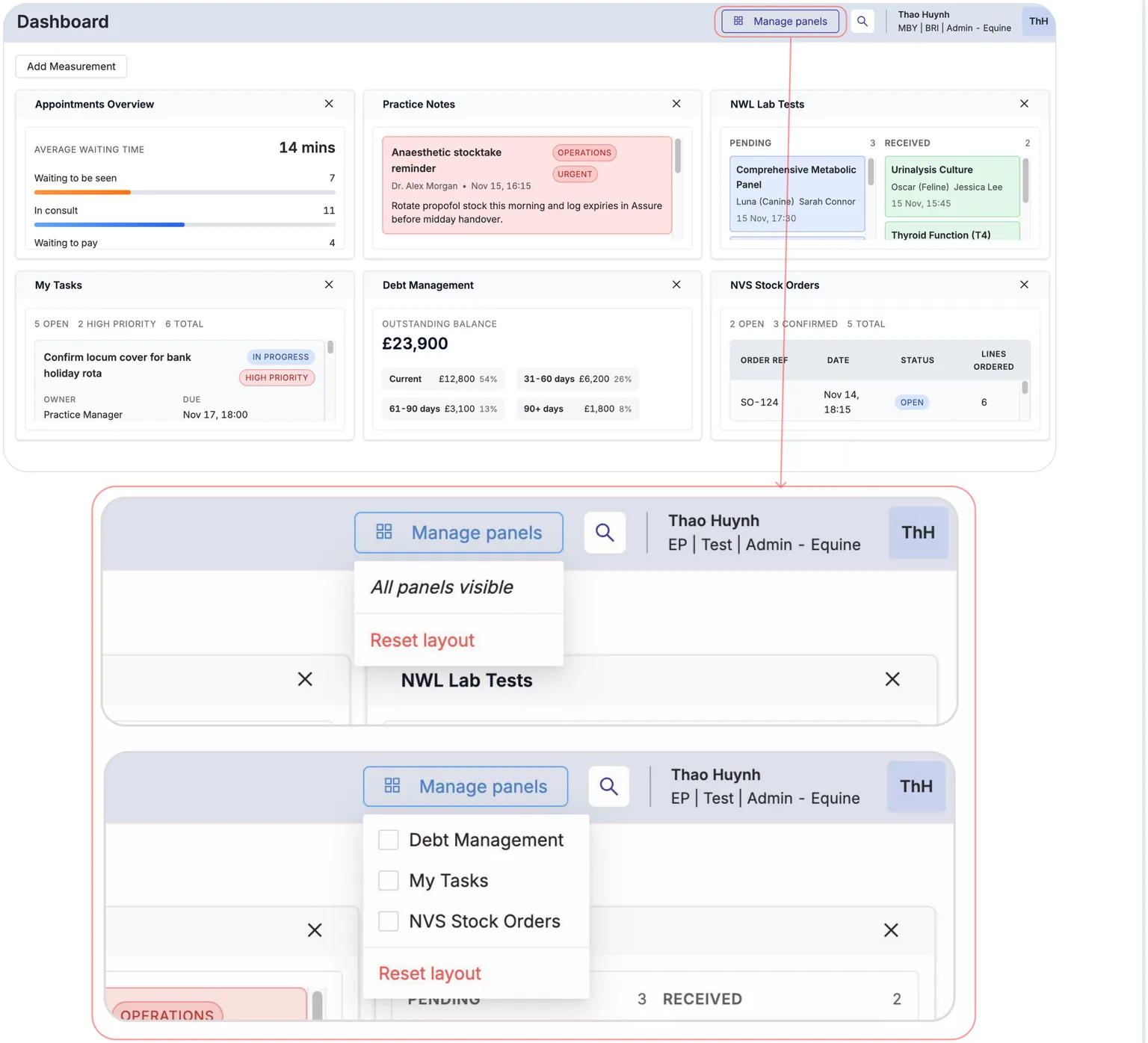Click the 31-60 days £6,200 bucket
The image size is (1148, 1043).
pos(578,379)
